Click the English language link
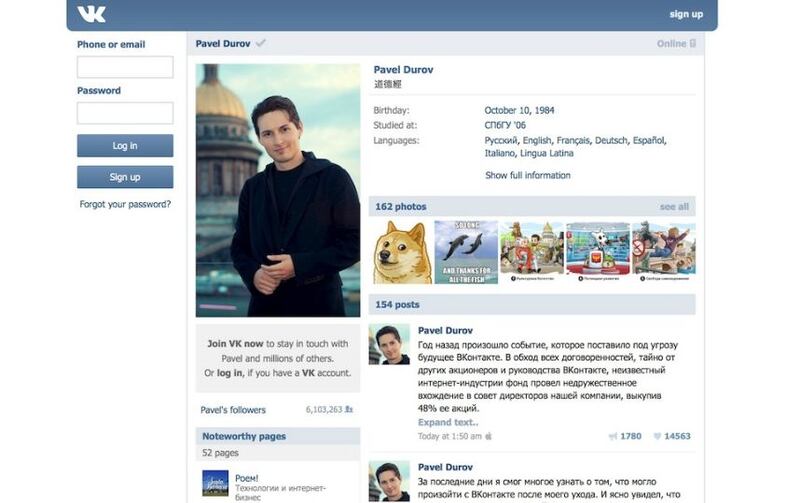The height and width of the screenshot is (503, 800). coord(537,140)
